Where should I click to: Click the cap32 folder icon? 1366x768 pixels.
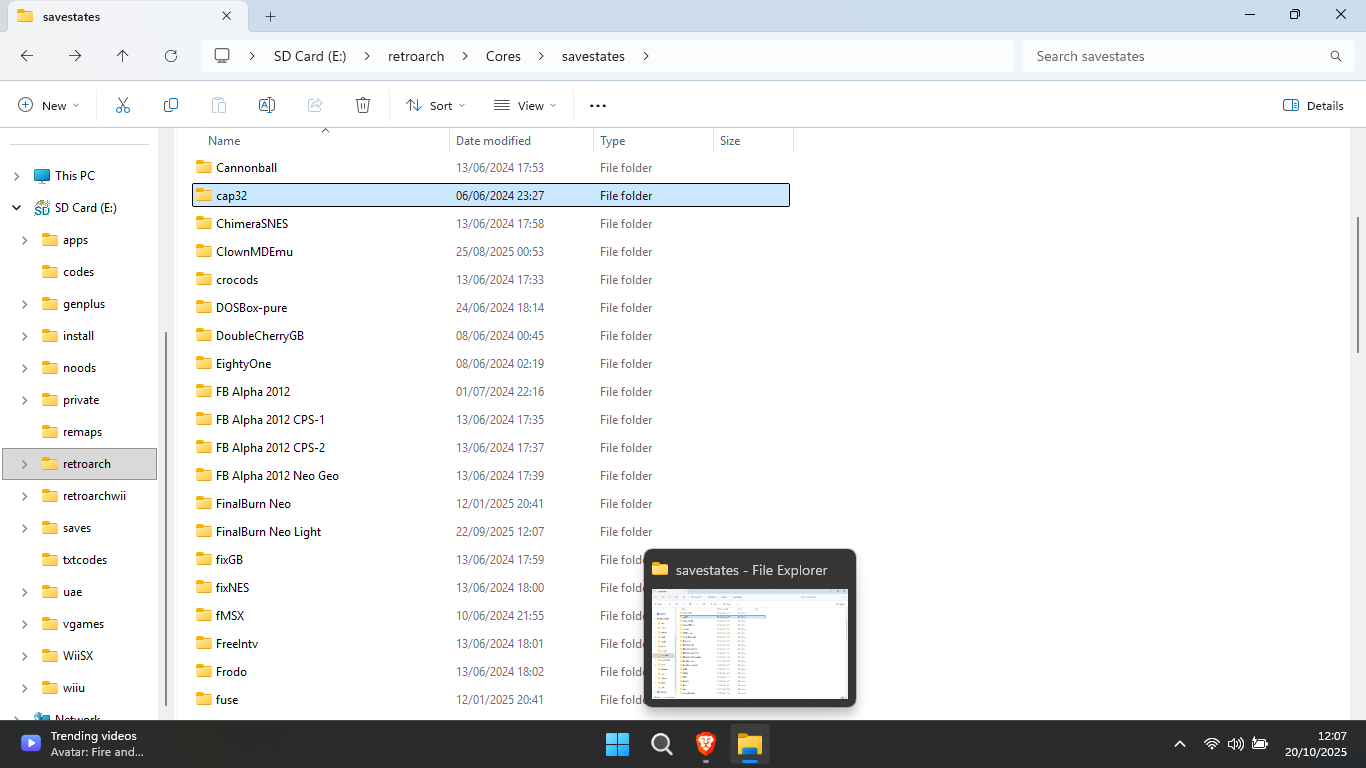tap(204, 195)
